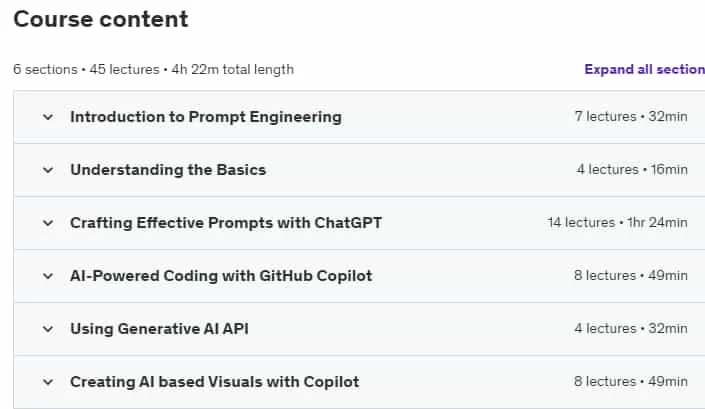The width and height of the screenshot is (705, 409).
Task: Click the 4 lectures • 16min label
Action: (632, 169)
